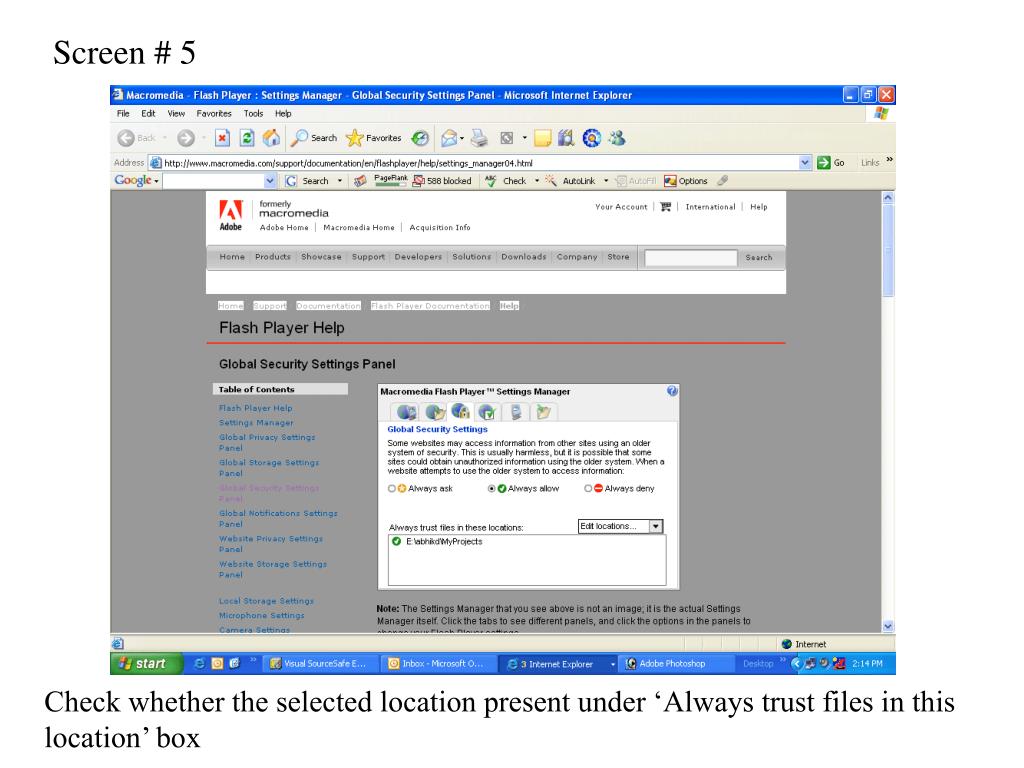Click the AutoLink button on Google toolbar
Viewport: 1024px width, 768px height.
coord(571,181)
